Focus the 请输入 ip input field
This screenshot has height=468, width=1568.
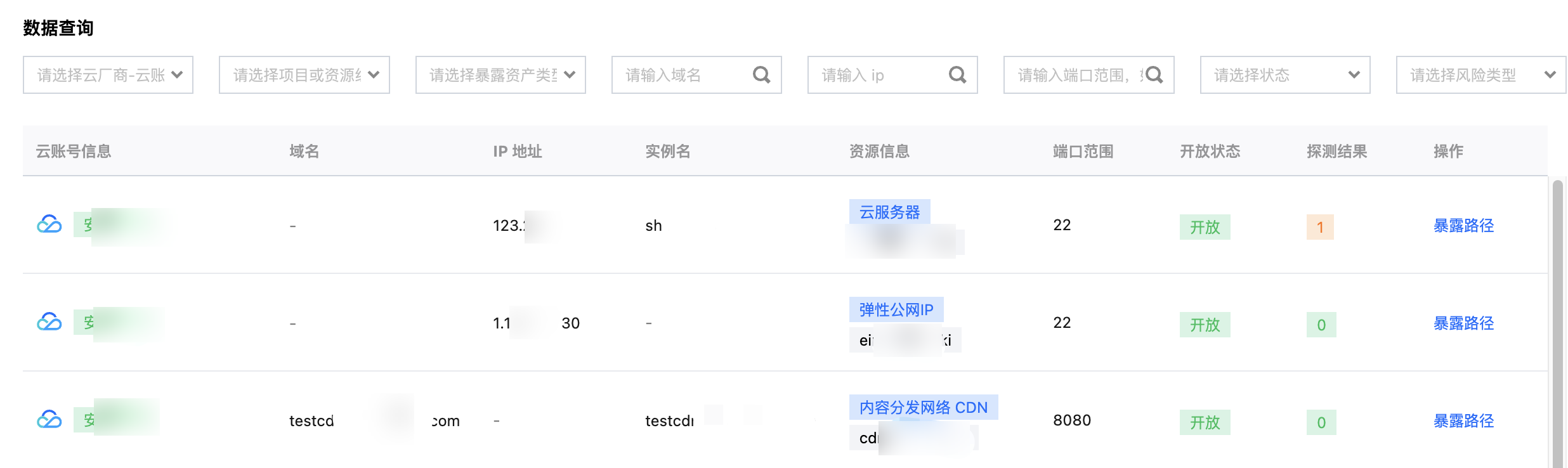[x=882, y=75]
